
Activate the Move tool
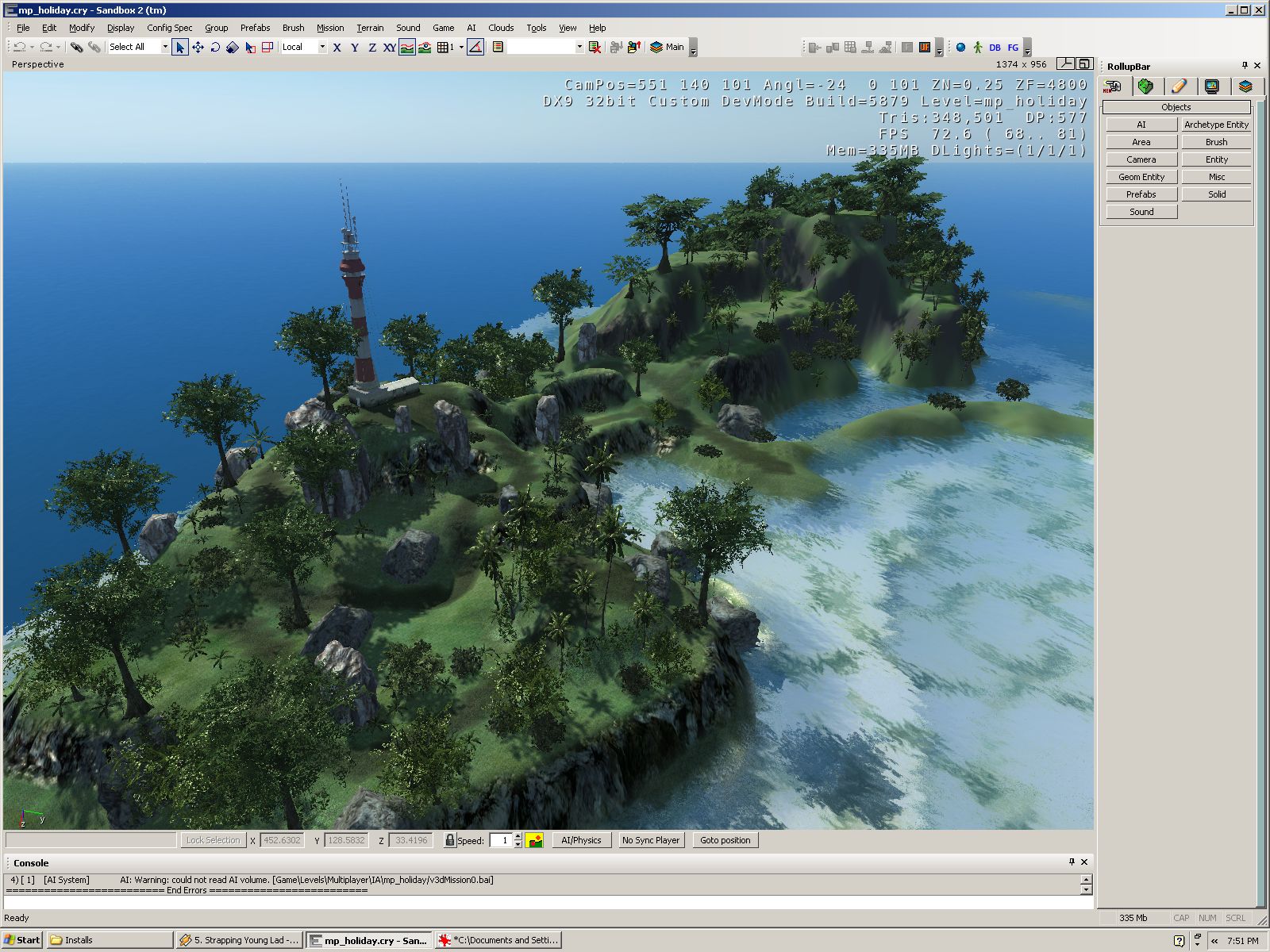[198, 47]
